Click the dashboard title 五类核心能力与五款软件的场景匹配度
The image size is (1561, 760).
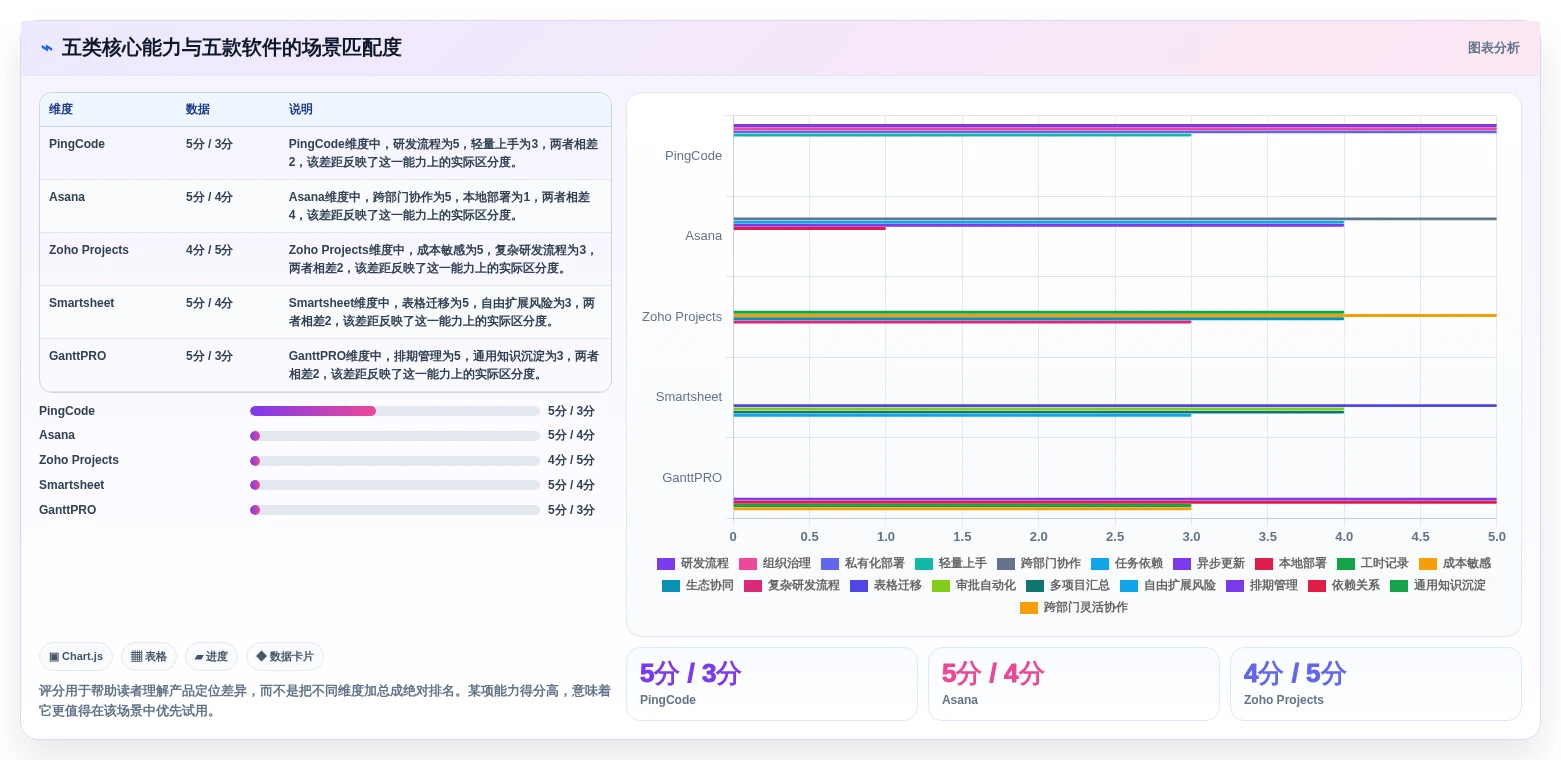click(x=232, y=48)
